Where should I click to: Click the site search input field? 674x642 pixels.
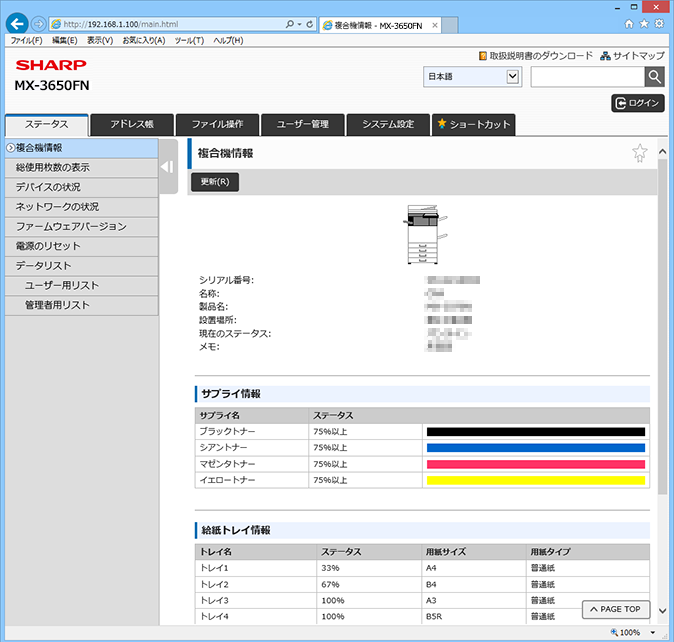[588, 77]
